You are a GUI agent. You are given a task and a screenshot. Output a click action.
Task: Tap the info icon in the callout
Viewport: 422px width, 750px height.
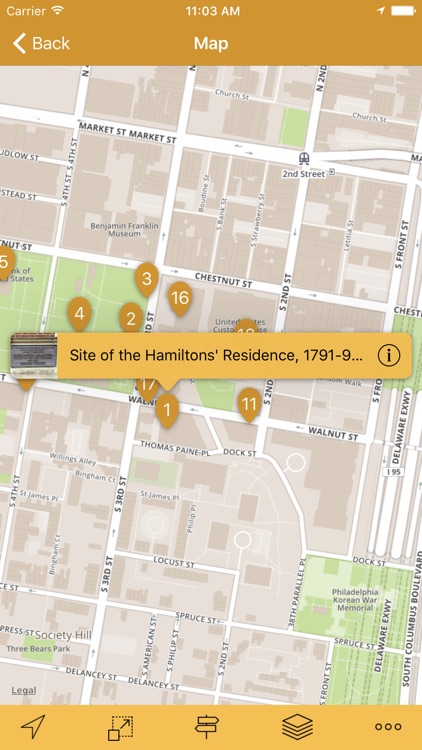pos(389,355)
